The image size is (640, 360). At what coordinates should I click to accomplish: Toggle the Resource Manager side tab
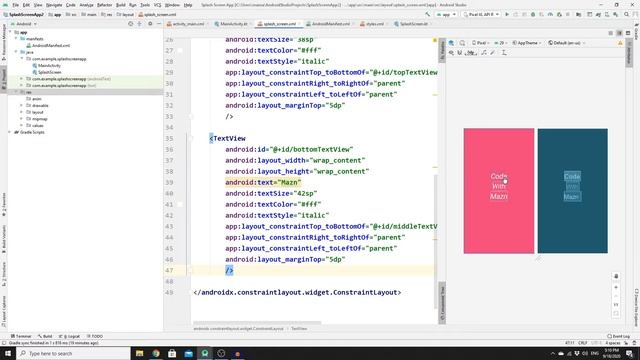point(4,42)
